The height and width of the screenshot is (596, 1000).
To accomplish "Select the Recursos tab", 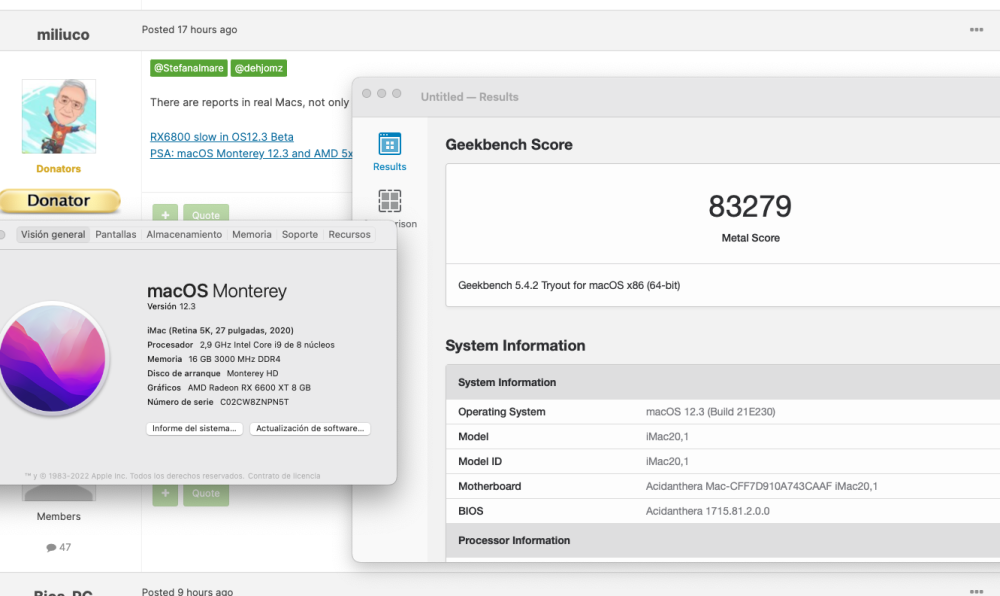I will click(x=349, y=235).
